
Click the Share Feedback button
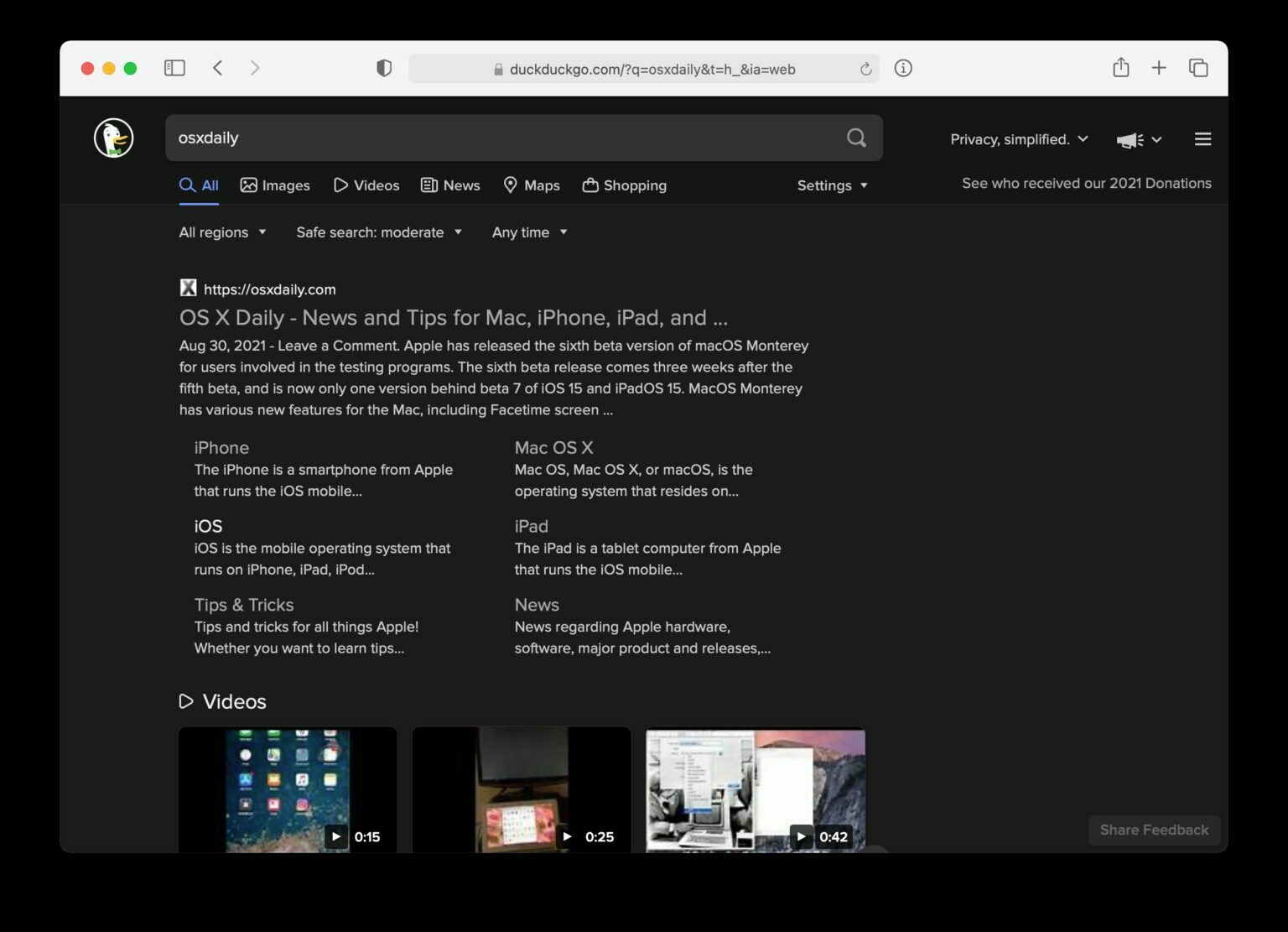(1154, 830)
